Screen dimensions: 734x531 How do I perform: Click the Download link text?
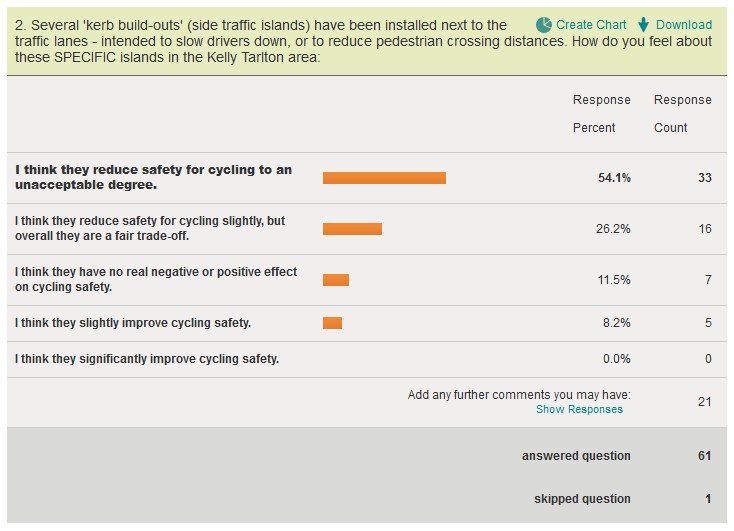(x=684, y=25)
